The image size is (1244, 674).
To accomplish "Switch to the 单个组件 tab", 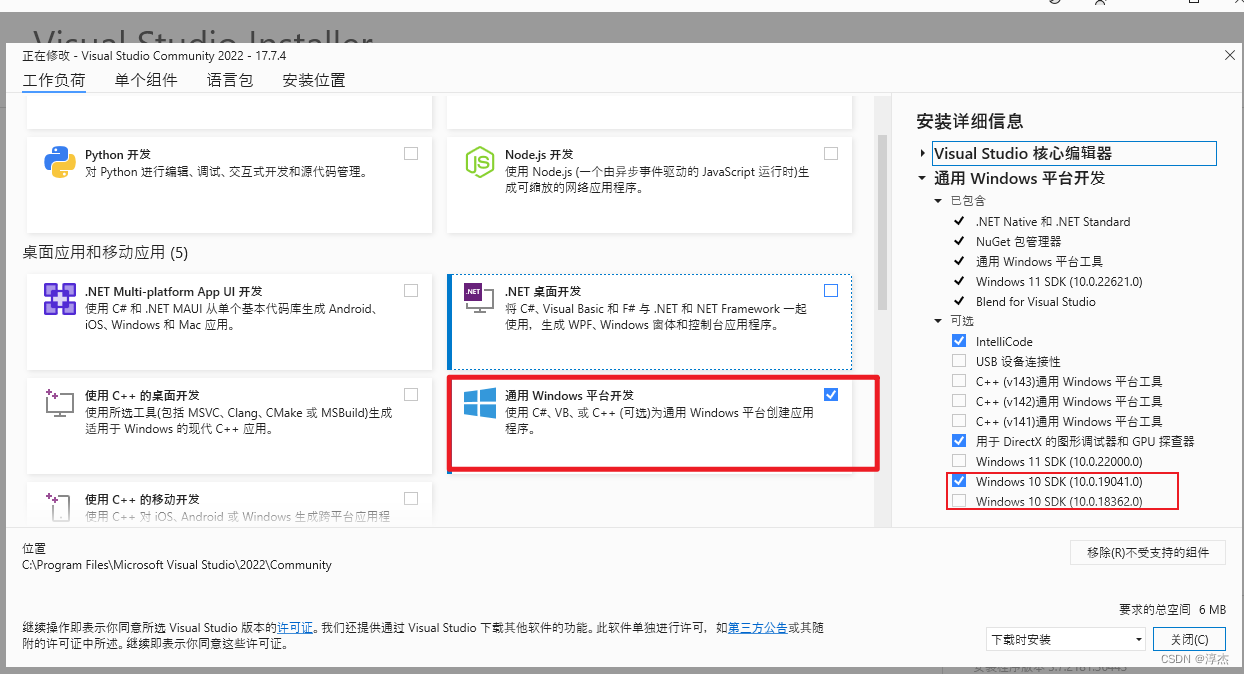I will [x=146, y=80].
